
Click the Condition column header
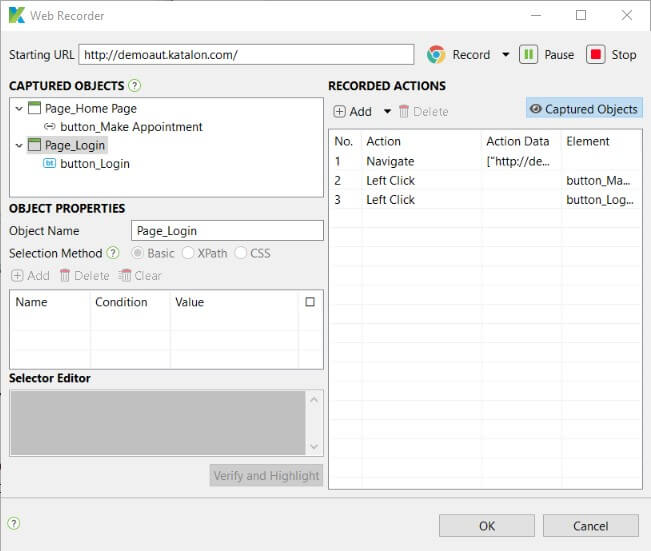click(121, 302)
